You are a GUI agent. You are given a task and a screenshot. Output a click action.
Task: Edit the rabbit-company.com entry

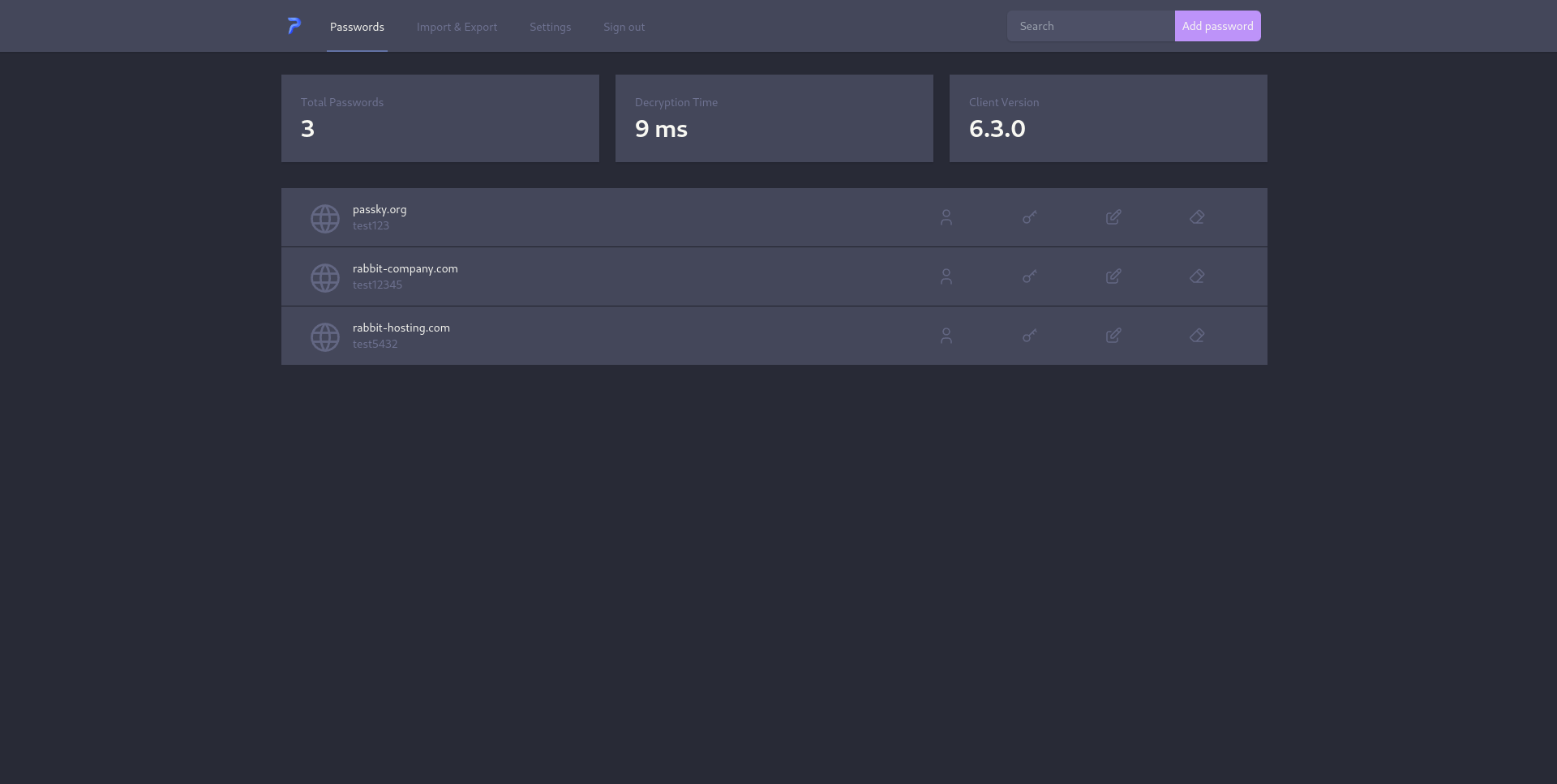click(1113, 276)
